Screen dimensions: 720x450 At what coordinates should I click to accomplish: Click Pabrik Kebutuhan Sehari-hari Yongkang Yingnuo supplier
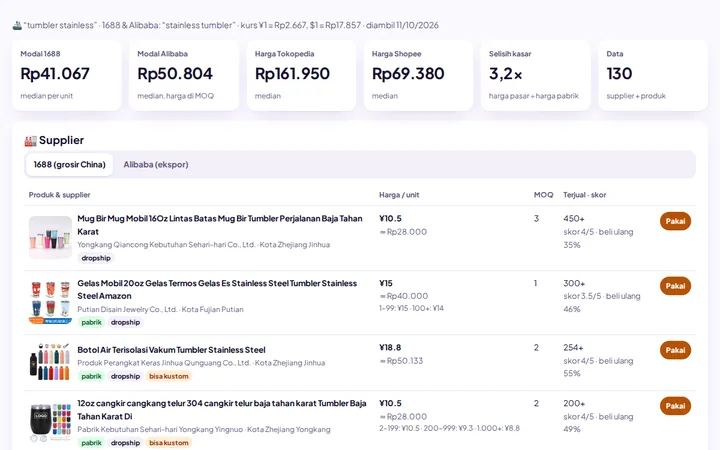160,429
